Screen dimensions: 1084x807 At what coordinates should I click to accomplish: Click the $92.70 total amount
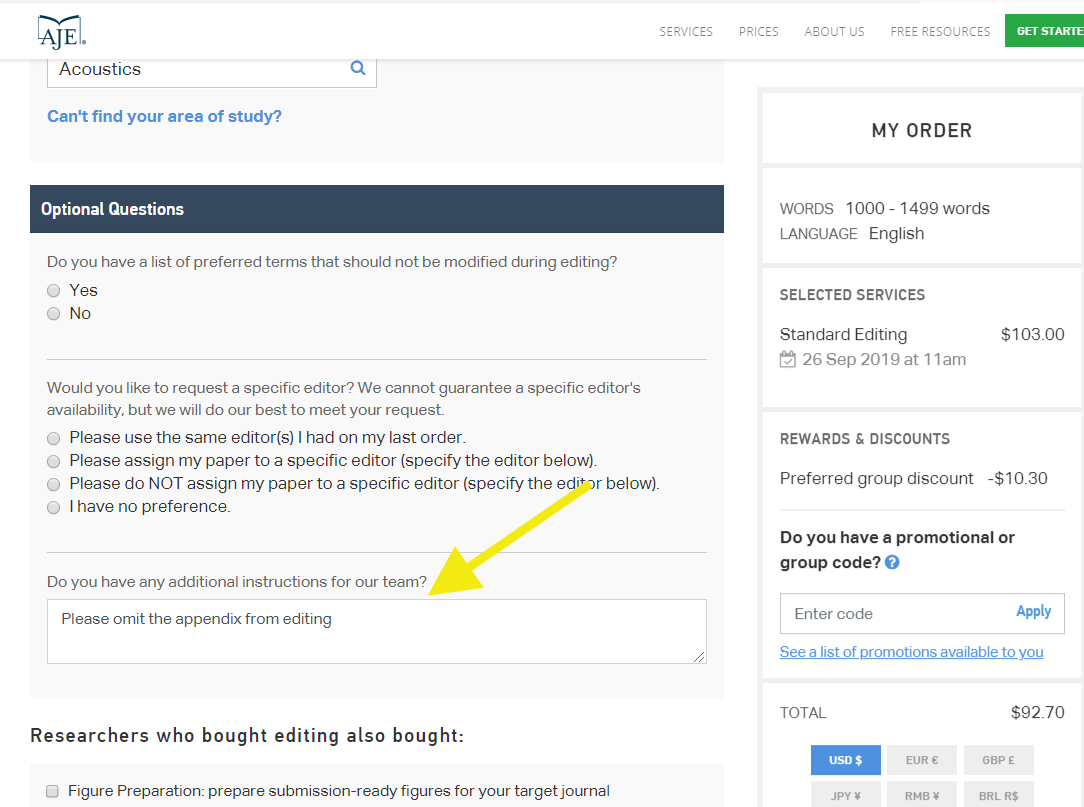pos(1038,713)
